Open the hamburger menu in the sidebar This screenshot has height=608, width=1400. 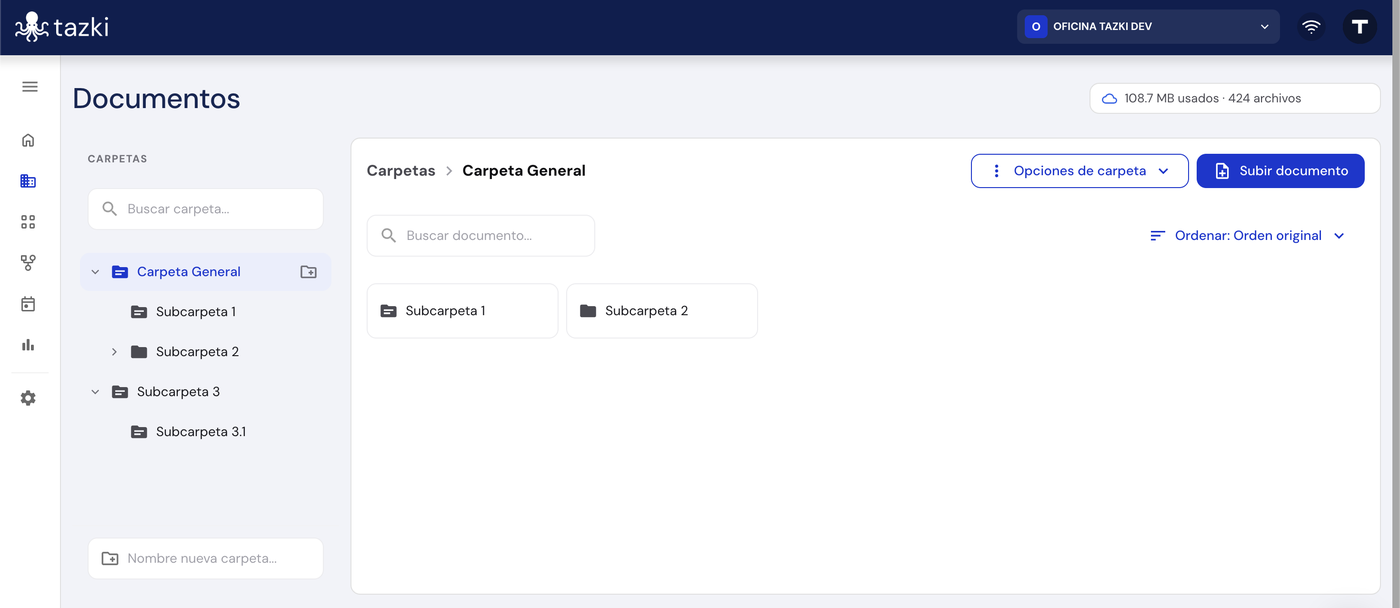coord(30,87)
